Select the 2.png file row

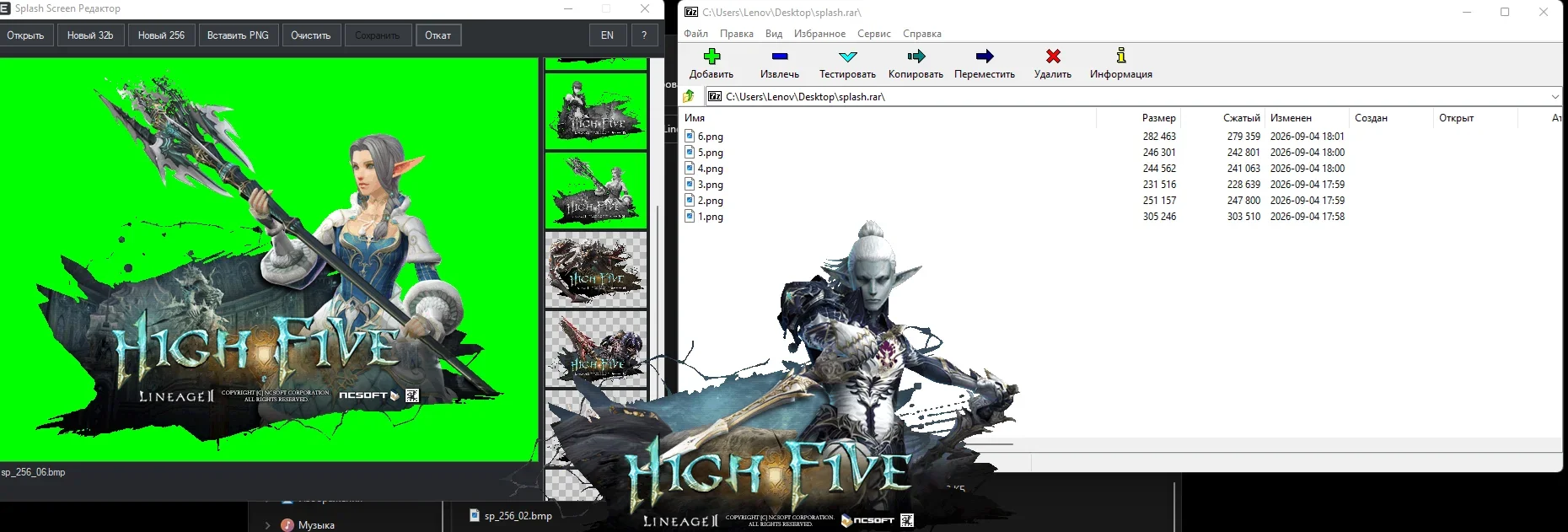pos(1121,200)
